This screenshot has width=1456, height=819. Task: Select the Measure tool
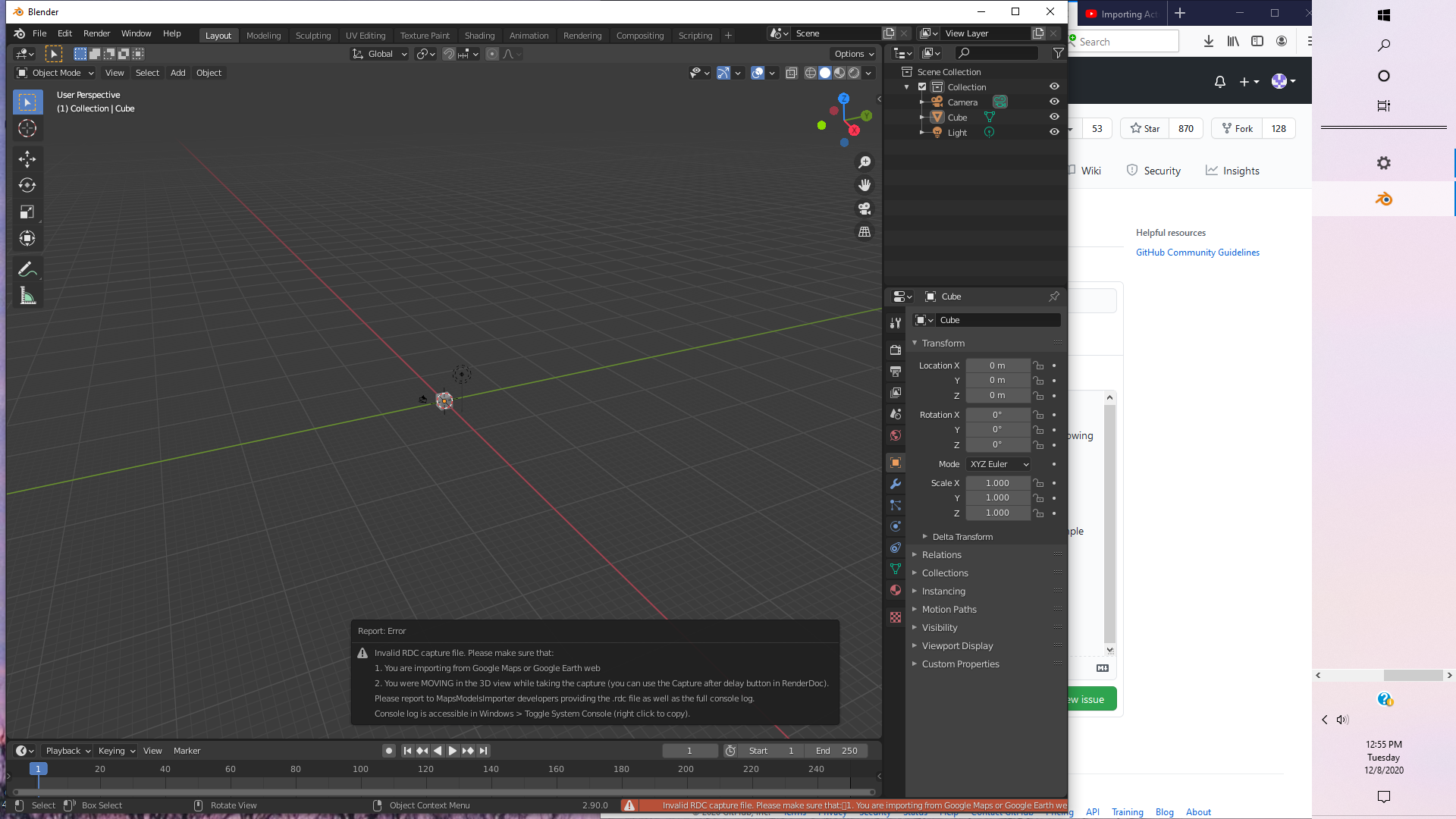[27, 296]
